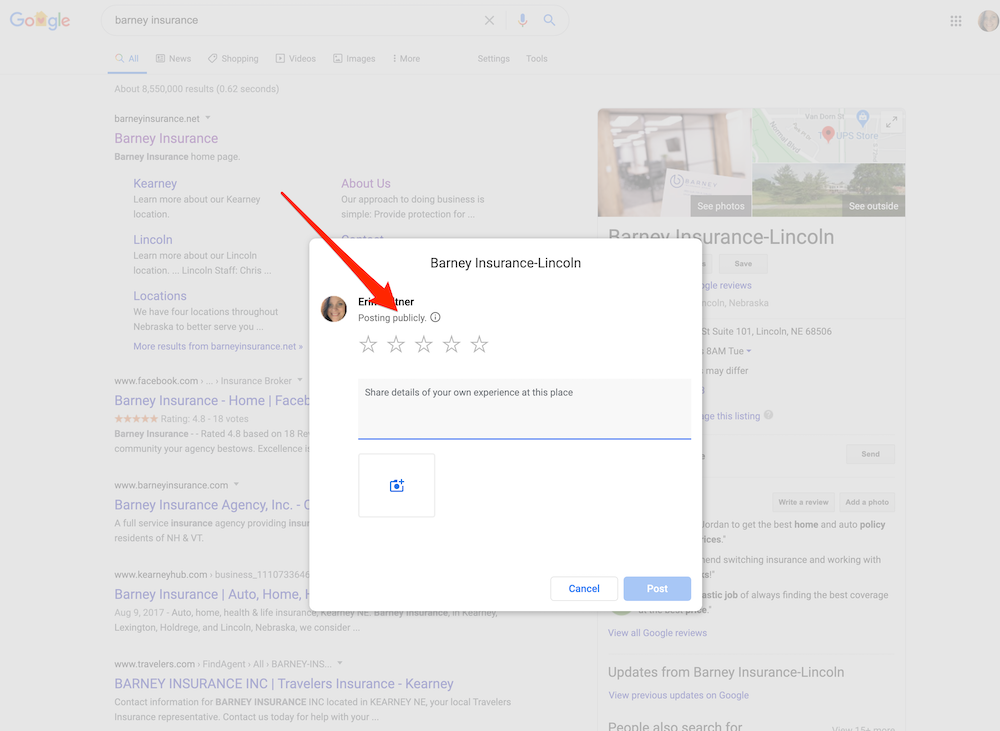Choose the third rating star
Viewport: 1000px width, 731px height.
pos(423,344)
